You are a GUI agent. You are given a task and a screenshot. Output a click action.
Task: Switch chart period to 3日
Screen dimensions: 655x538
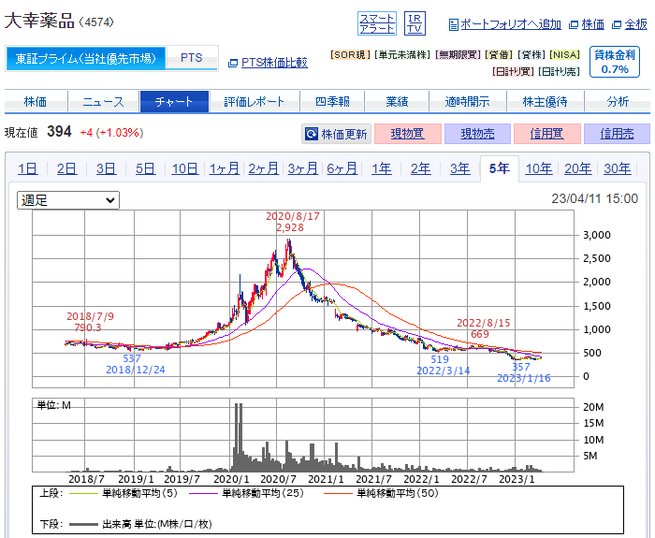tap(106, 169)
